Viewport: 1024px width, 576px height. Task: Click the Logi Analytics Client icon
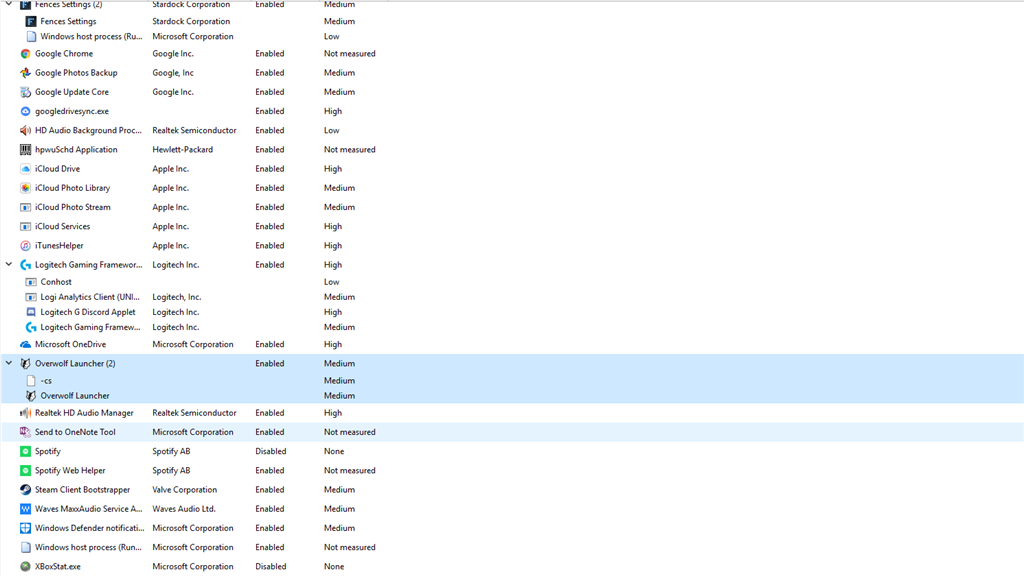coord(31,297)
